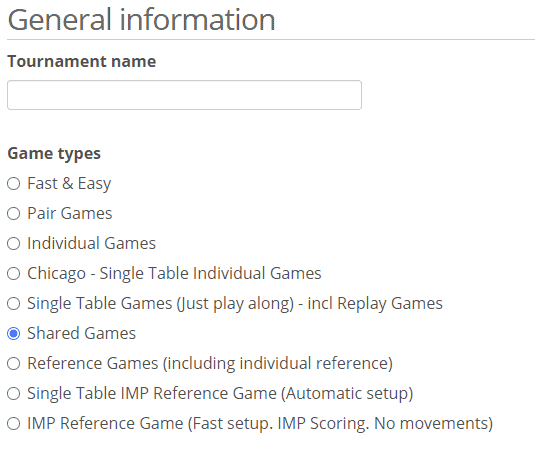The image size is (535, 458).
Task: Click the Tournament name field label
Action: [x=82, y=61]
